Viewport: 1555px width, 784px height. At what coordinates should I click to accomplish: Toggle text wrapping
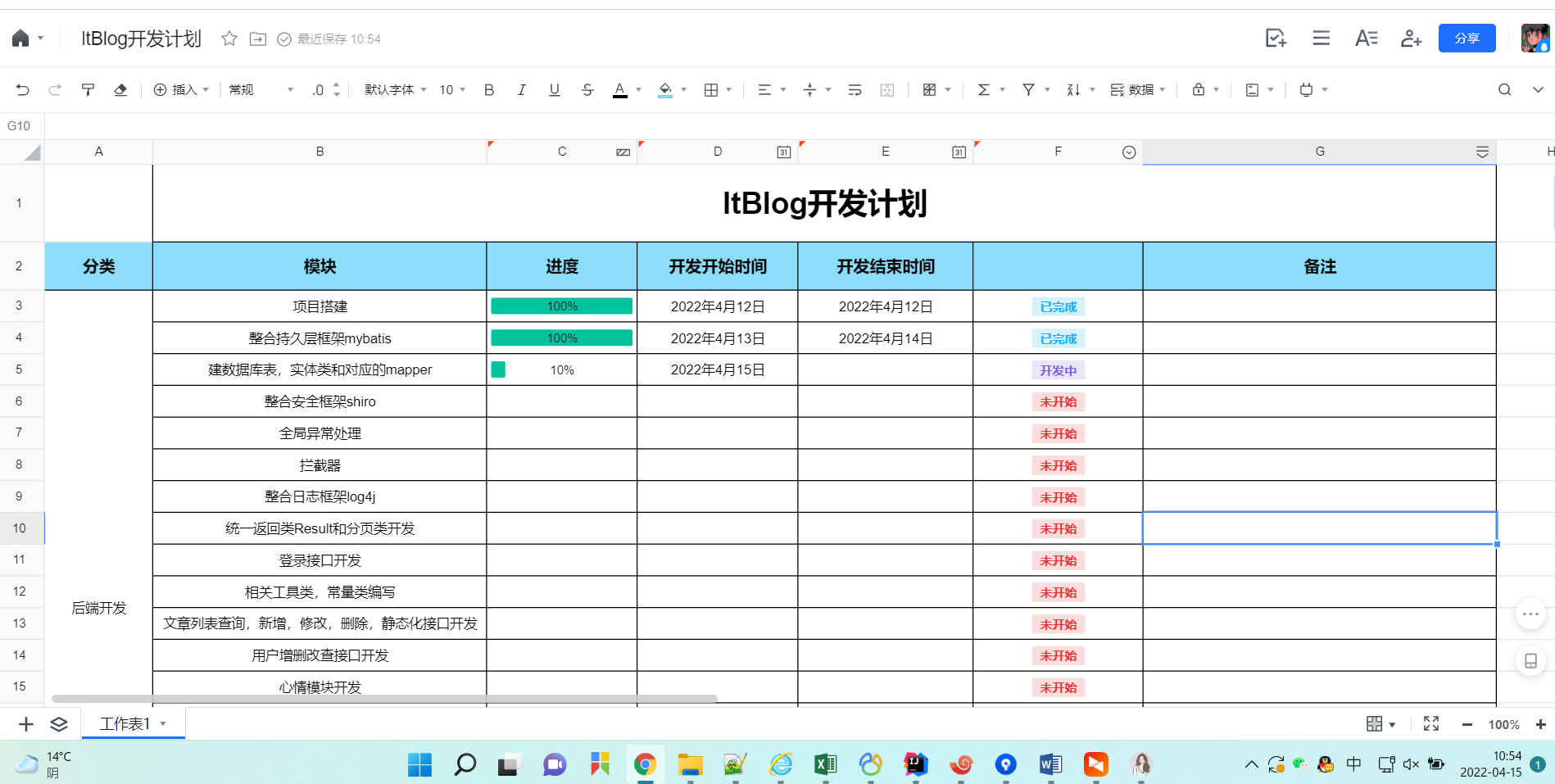click(x=855, y=90)
